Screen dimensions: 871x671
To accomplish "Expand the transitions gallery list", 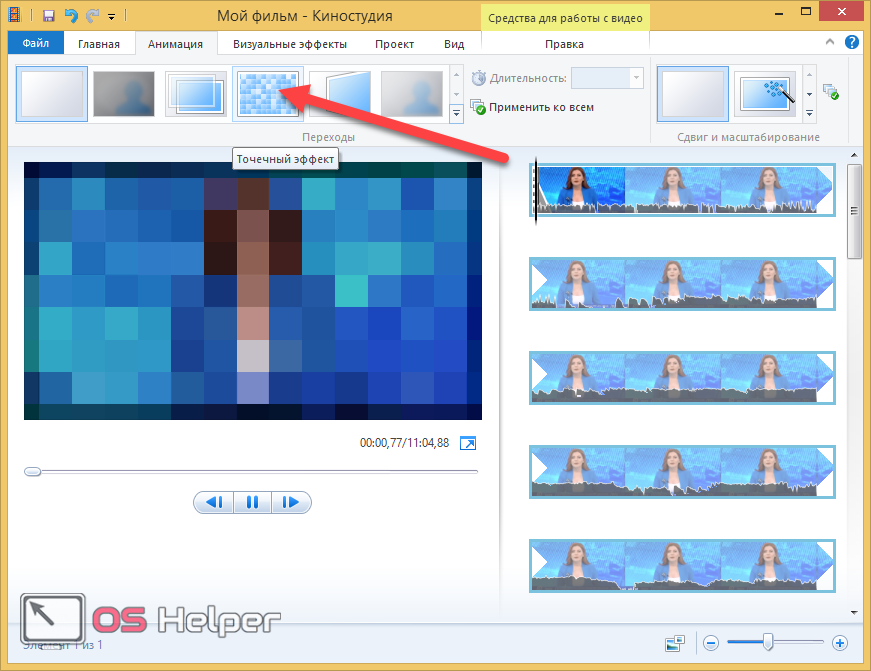I will point(457,114).
